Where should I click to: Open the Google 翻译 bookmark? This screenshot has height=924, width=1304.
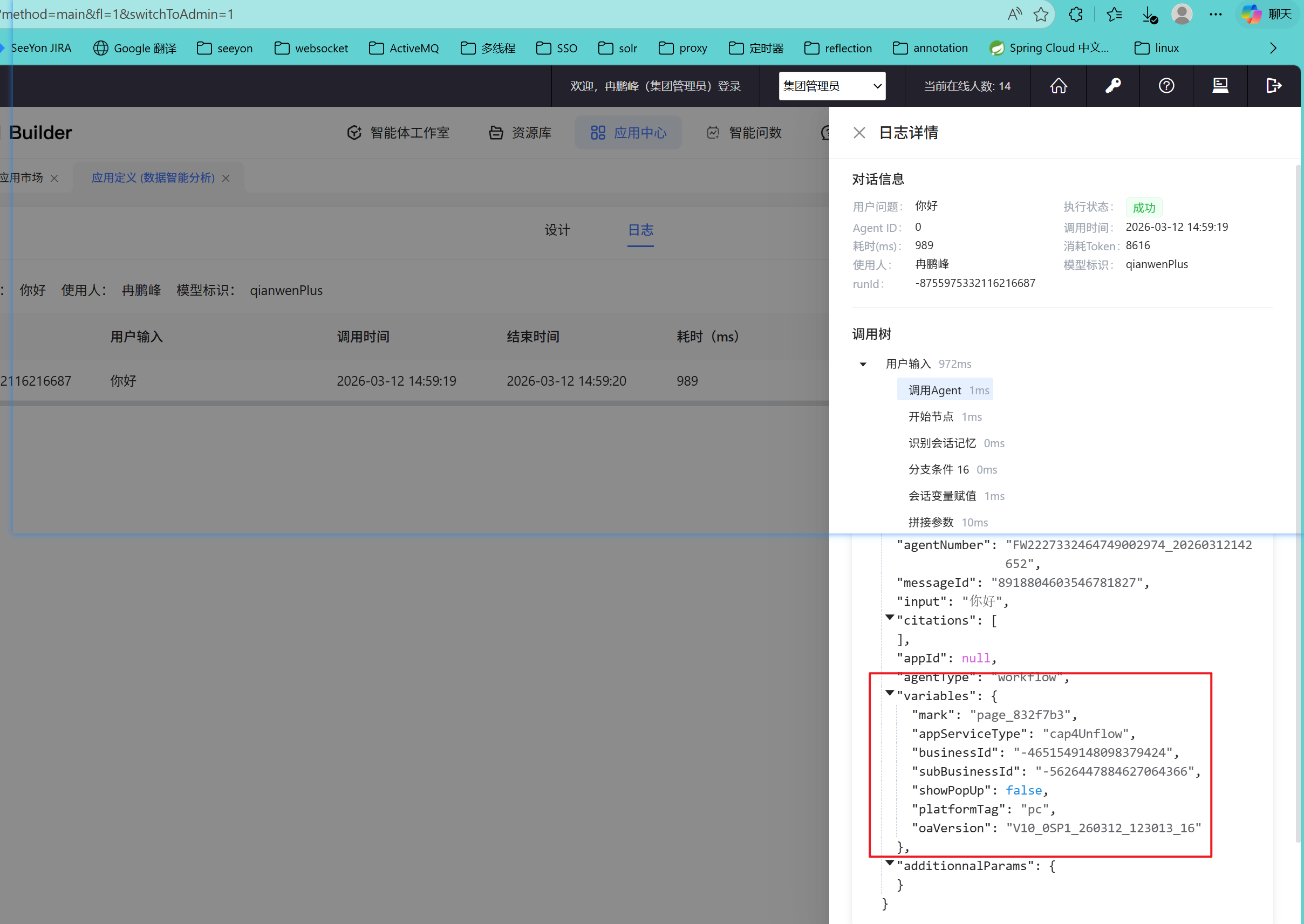pyautogui.click(x=135, y=49)
